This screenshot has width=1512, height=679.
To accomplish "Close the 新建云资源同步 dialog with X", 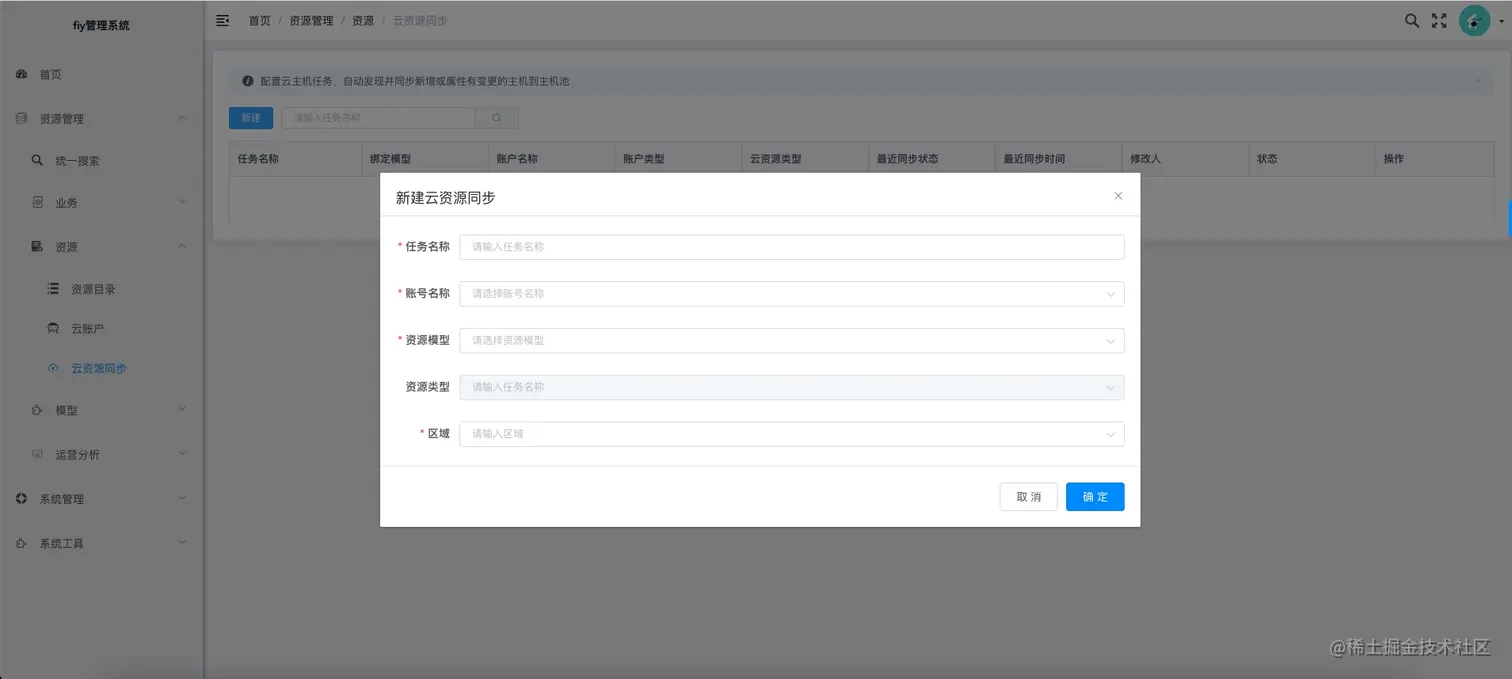I will (x=1118, y=196).
